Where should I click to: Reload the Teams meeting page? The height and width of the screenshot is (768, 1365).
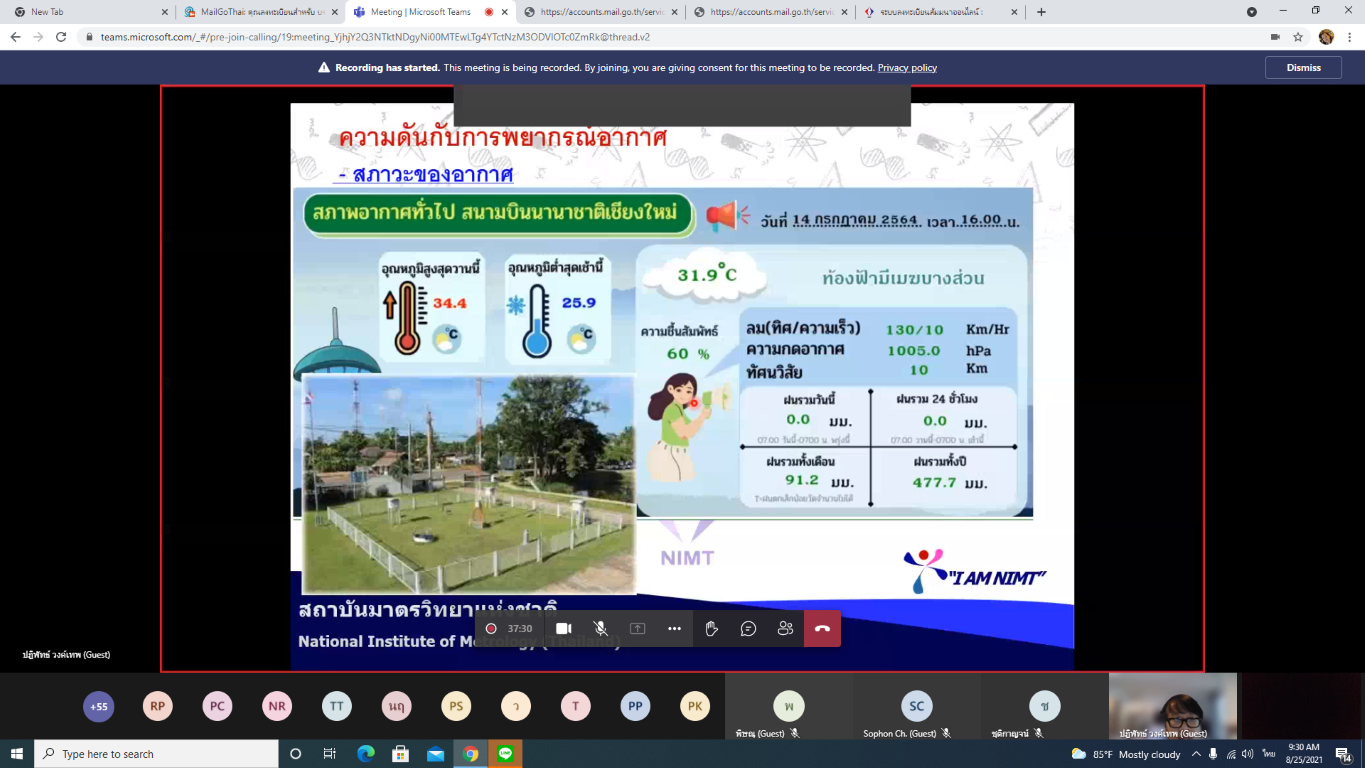(61, 36)
